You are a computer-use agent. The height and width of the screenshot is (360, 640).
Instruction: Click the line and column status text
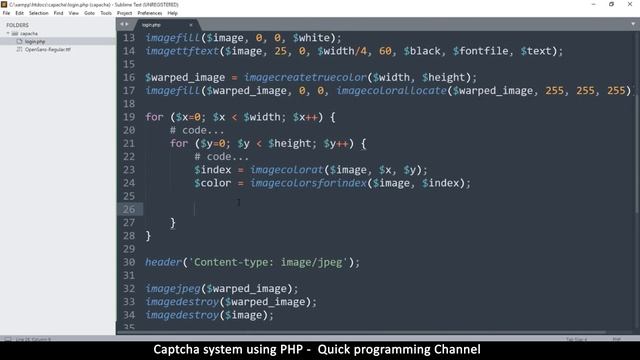click(x=33, y=339)
